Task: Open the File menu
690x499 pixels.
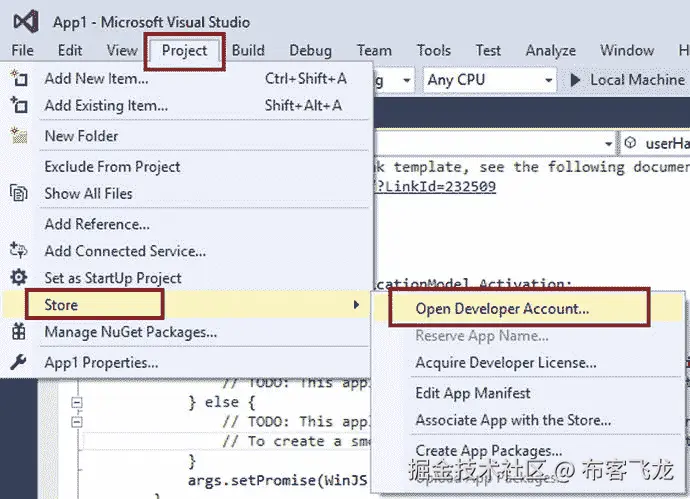Action: coord(22,50)
